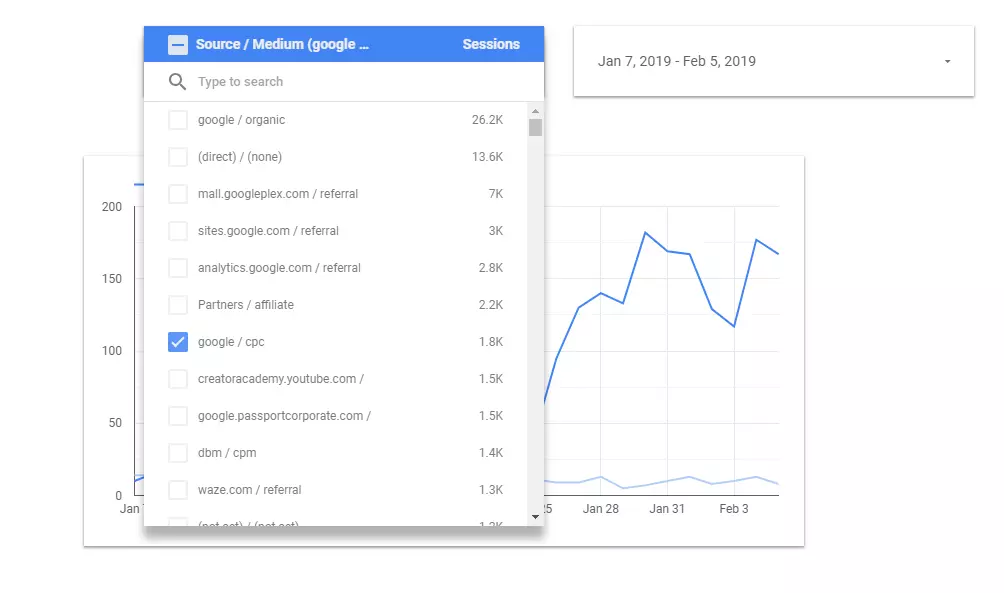Check the (direct) / (none) checkbox
Image resolution: width=1004 pixels, height=593 pixels.
(x=178, y=157)
